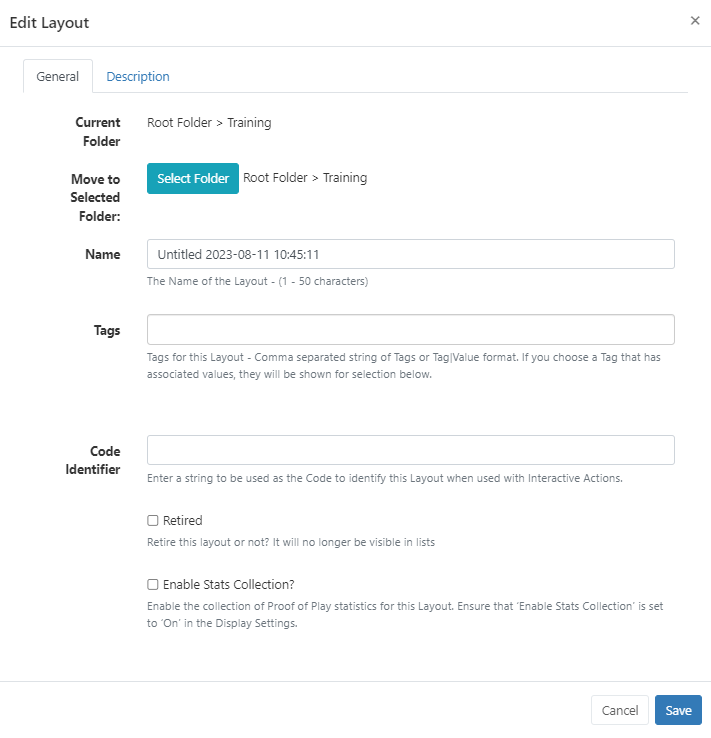Image resolution: width=711 pixels, height=738 pixels.
Task: Click the 'Code Identifier' field label
Action: pyautogui.click(x=98, y=460)
